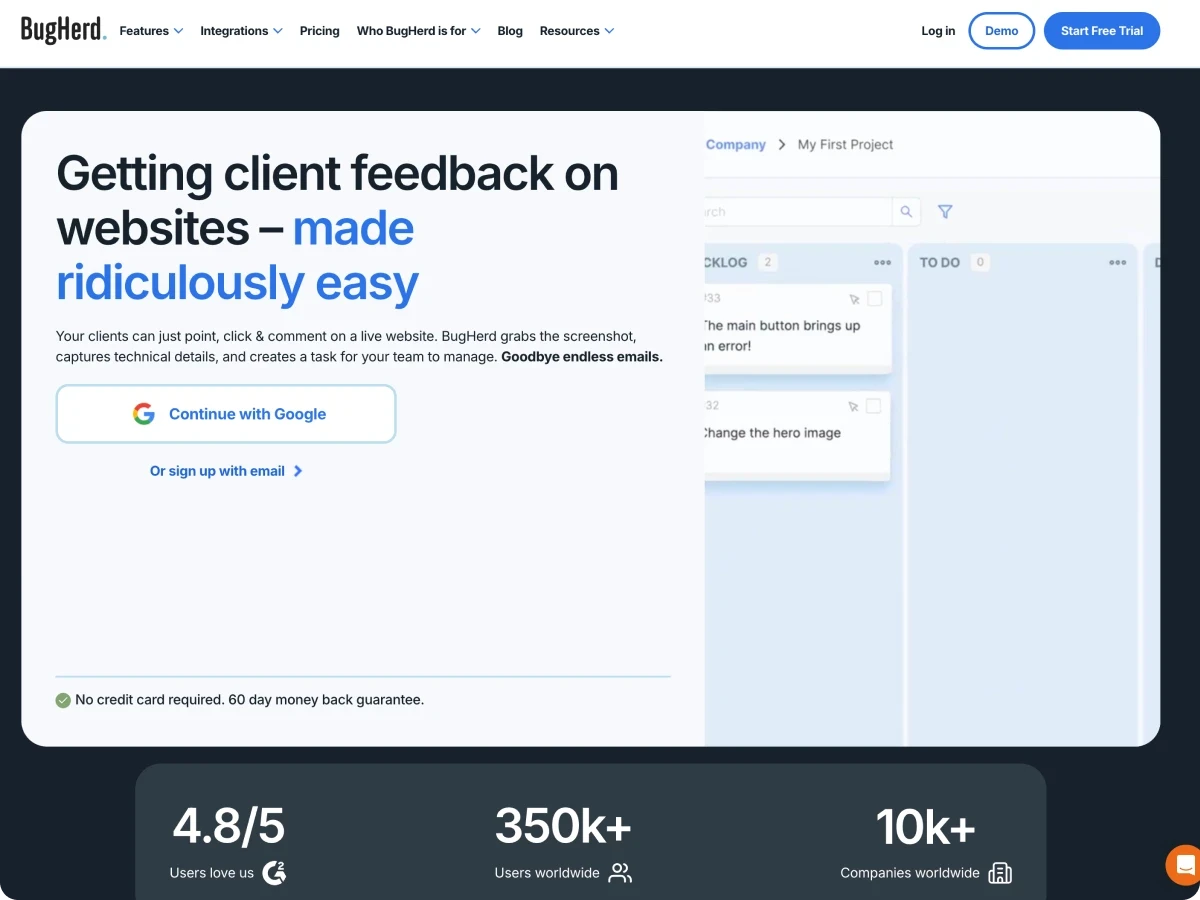Click the Companies worldwide building icon

1000,873
